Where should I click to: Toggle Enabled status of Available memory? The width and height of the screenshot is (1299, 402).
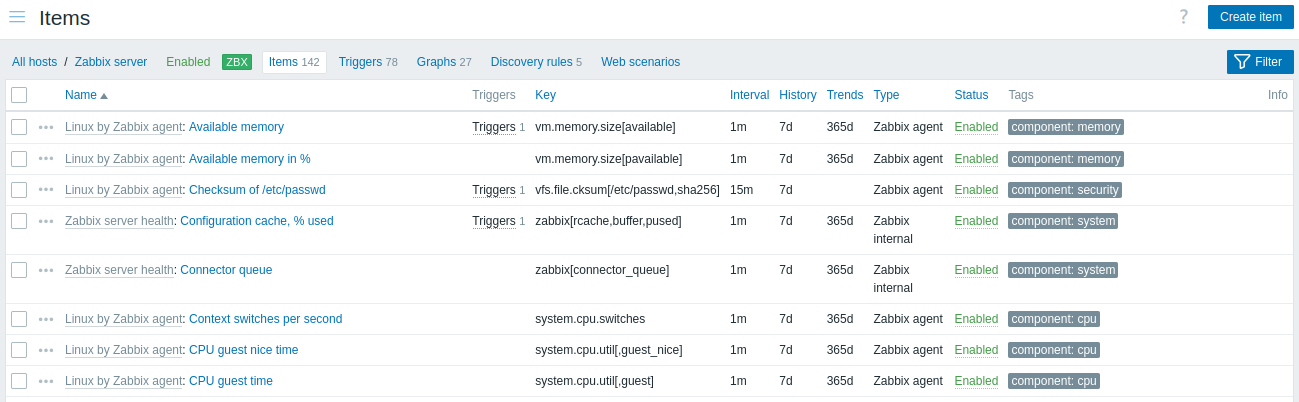point(976,127)
